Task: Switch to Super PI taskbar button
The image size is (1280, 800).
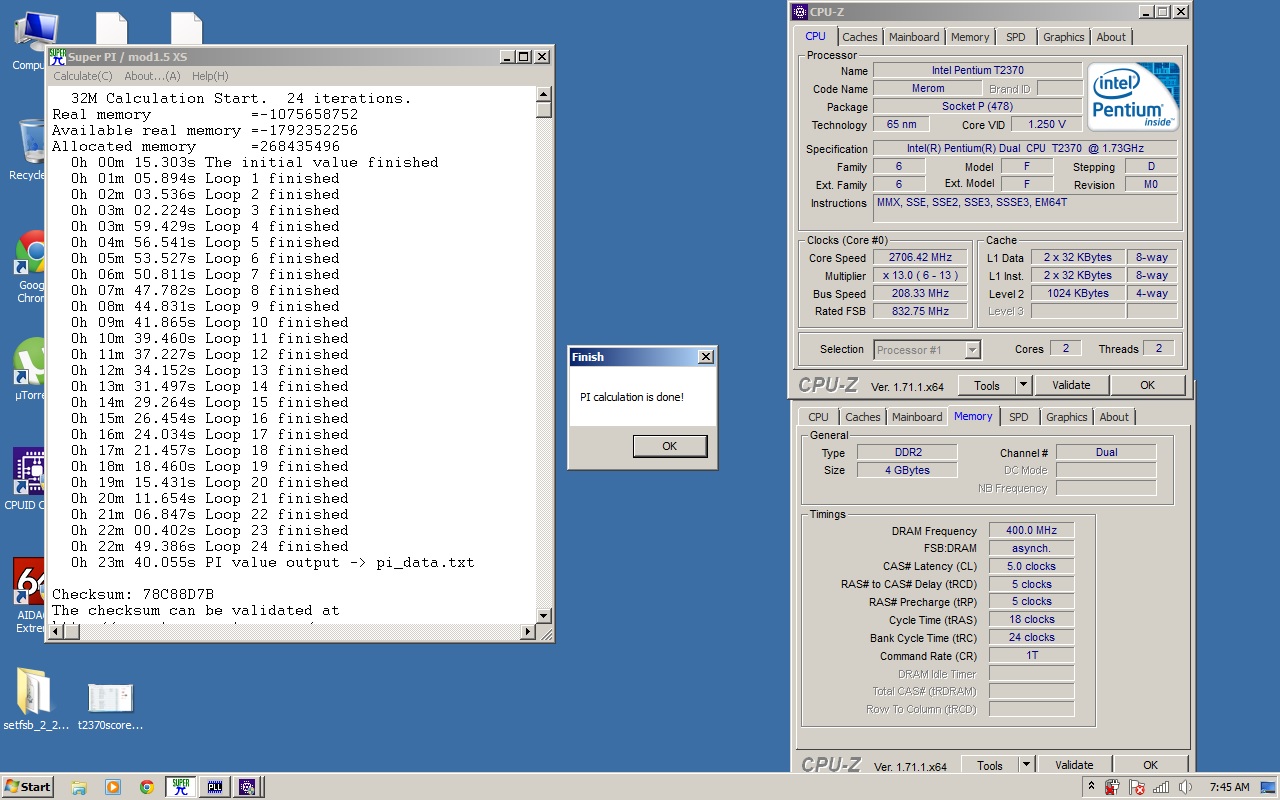Action: click(x=180, y=787)
